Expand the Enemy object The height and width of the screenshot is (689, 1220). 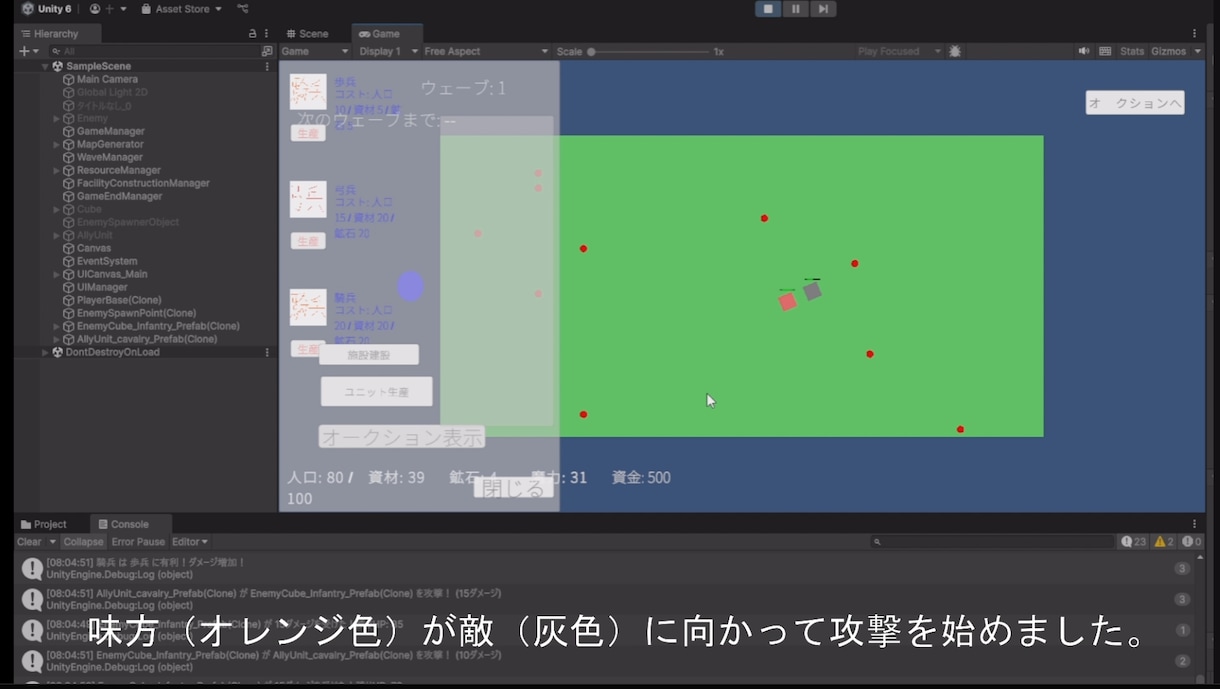point(57,118)
